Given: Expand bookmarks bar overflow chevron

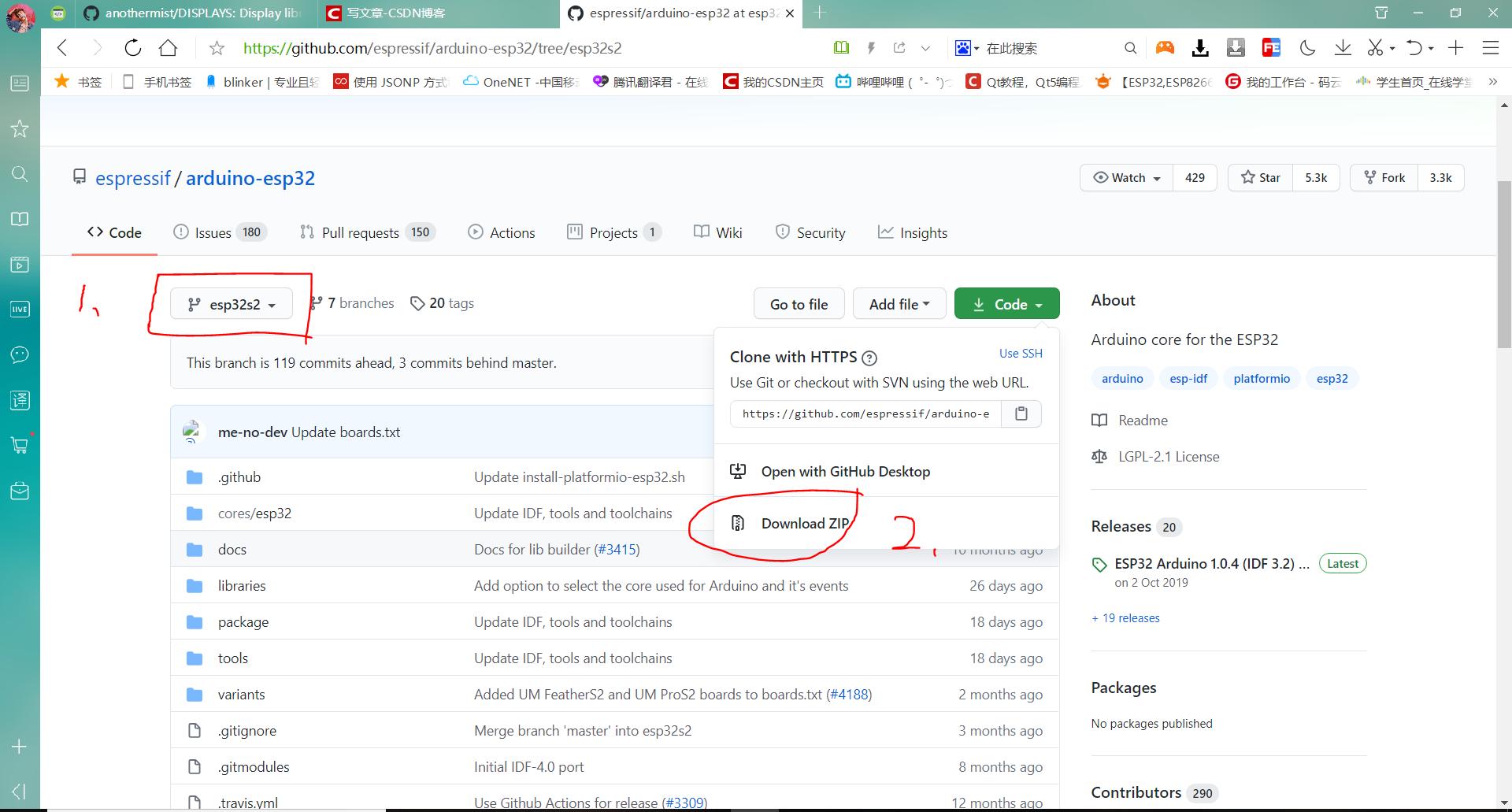Looking at the screenshot, I should [x=1492, y=81].
